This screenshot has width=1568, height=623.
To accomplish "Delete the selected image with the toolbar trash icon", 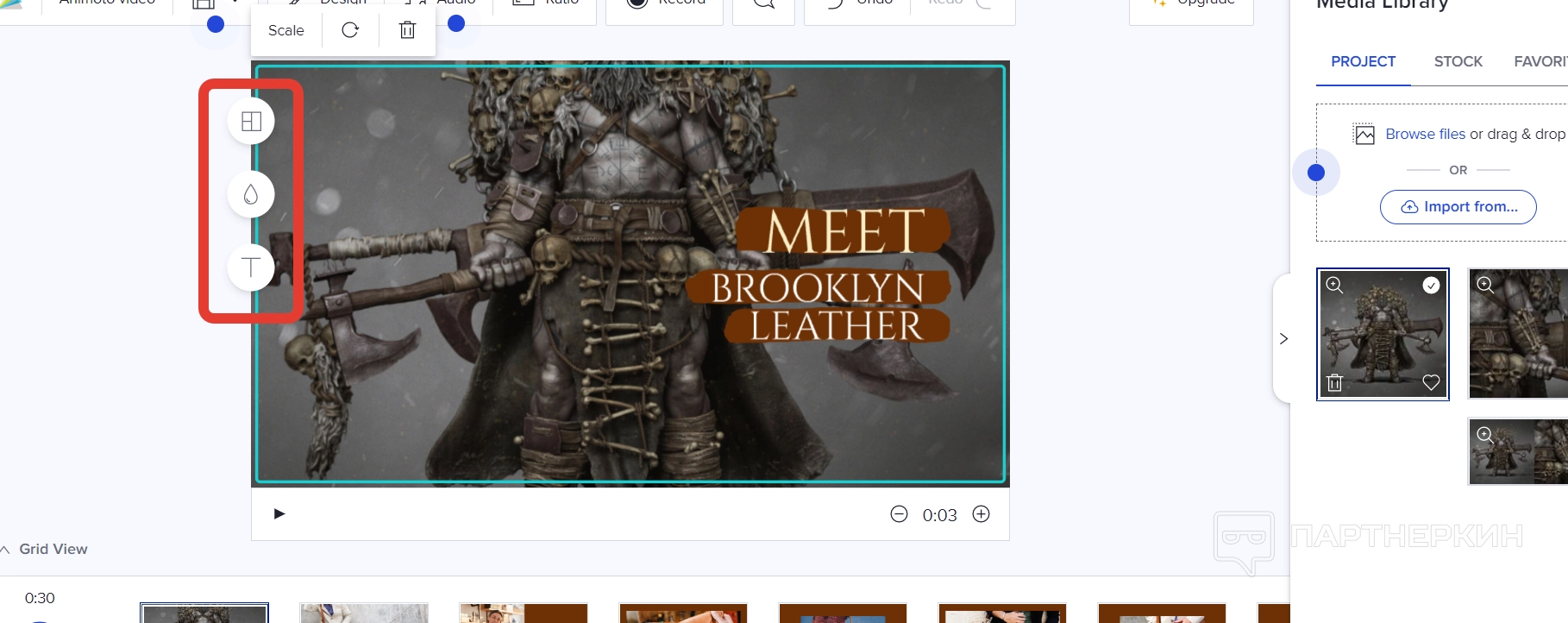I will click(x=407, y=30).
